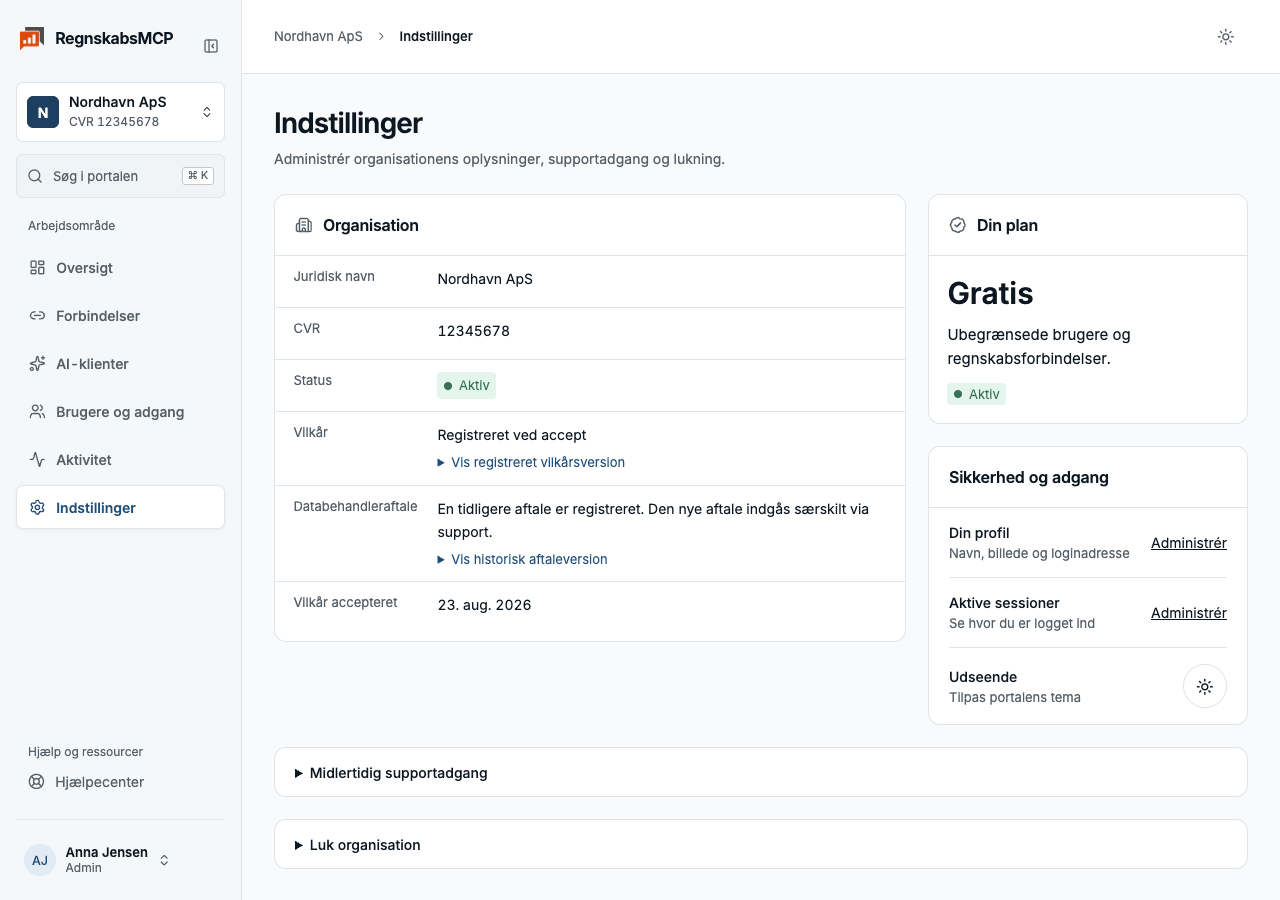Click the date 23. aug. 2026
The width and height of the screenshot is (1280, 900).
pos(485,605)
